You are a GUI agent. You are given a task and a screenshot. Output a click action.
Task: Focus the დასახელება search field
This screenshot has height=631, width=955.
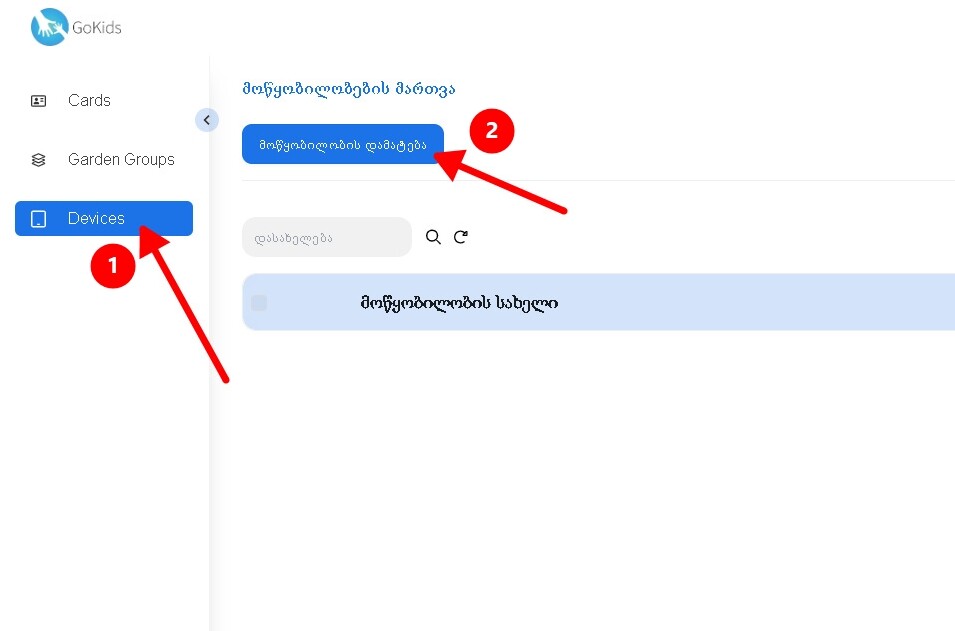(327, 238)
